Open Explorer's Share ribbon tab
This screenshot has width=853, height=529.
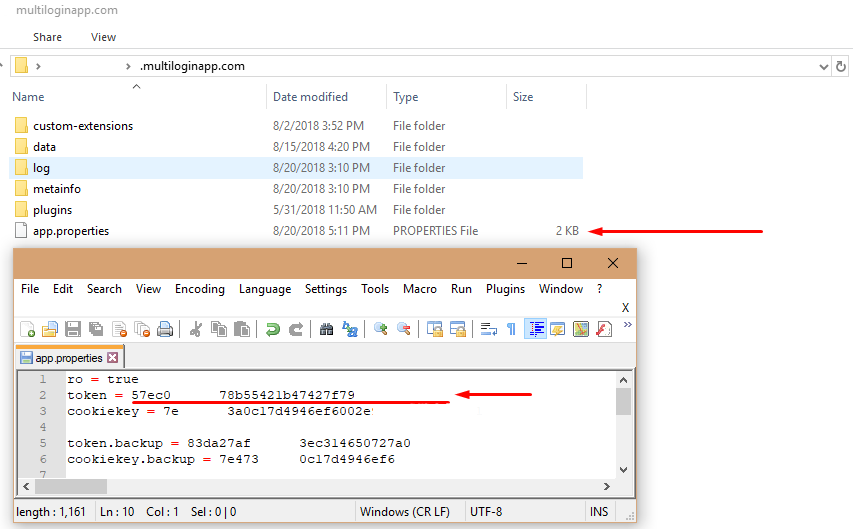[x=47, y=37]
